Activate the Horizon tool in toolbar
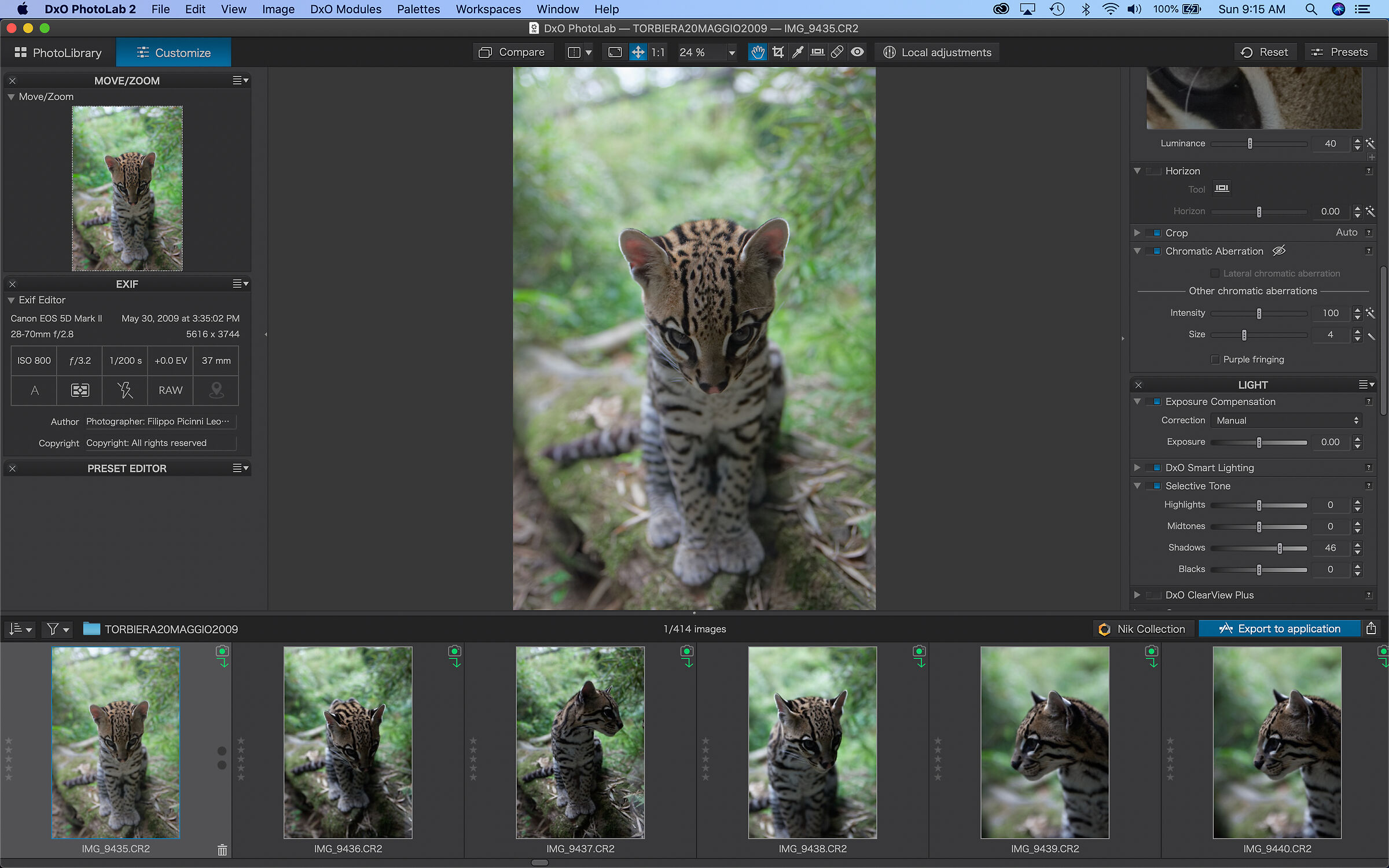 pos(817,52)
